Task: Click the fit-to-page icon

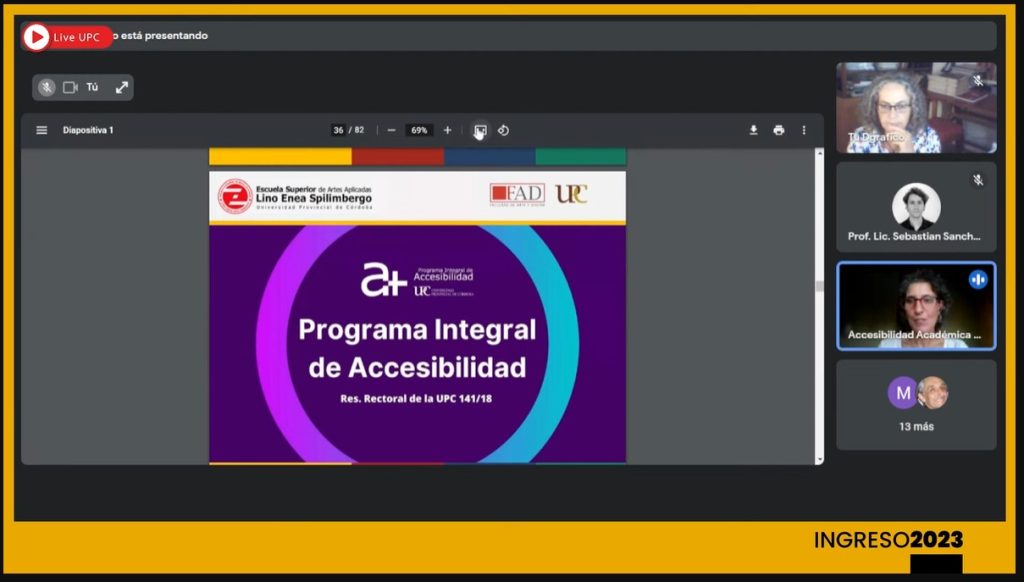Action: 479,129
